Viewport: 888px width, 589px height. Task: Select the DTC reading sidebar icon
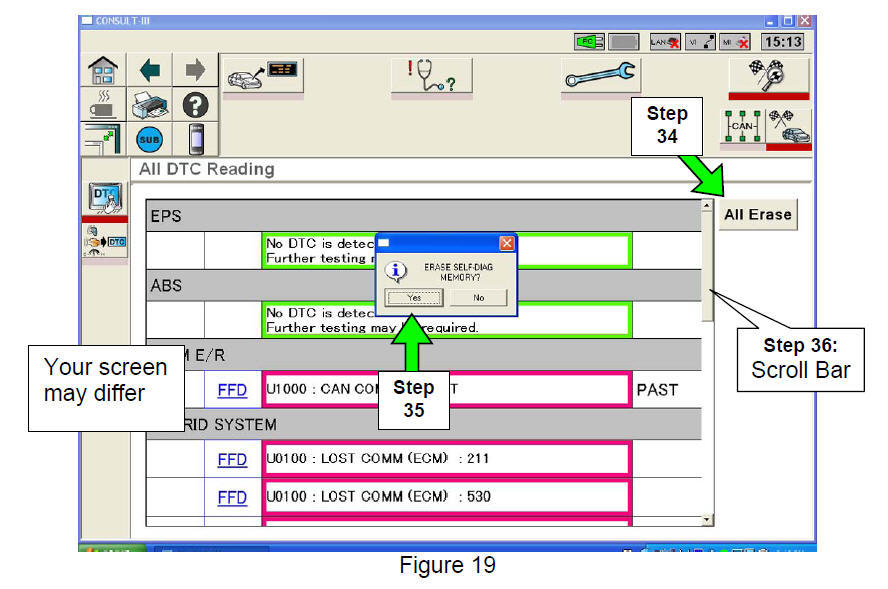click(x=105, y=198)
